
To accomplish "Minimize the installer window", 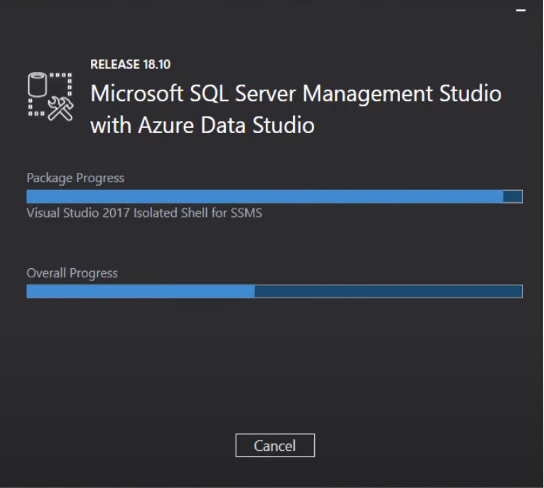I will [520, 10].
